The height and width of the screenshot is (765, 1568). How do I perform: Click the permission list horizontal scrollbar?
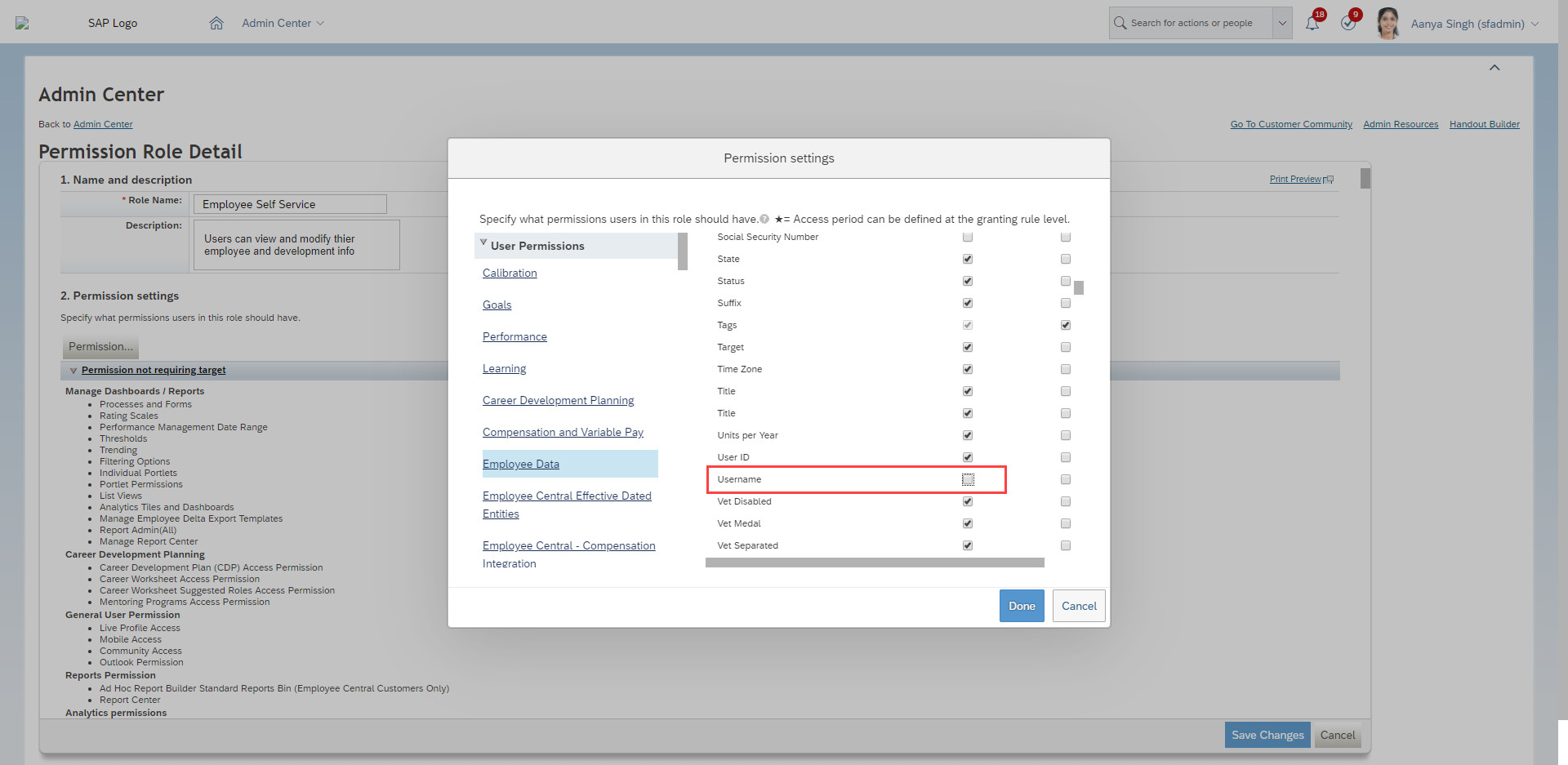click(875, 563)
